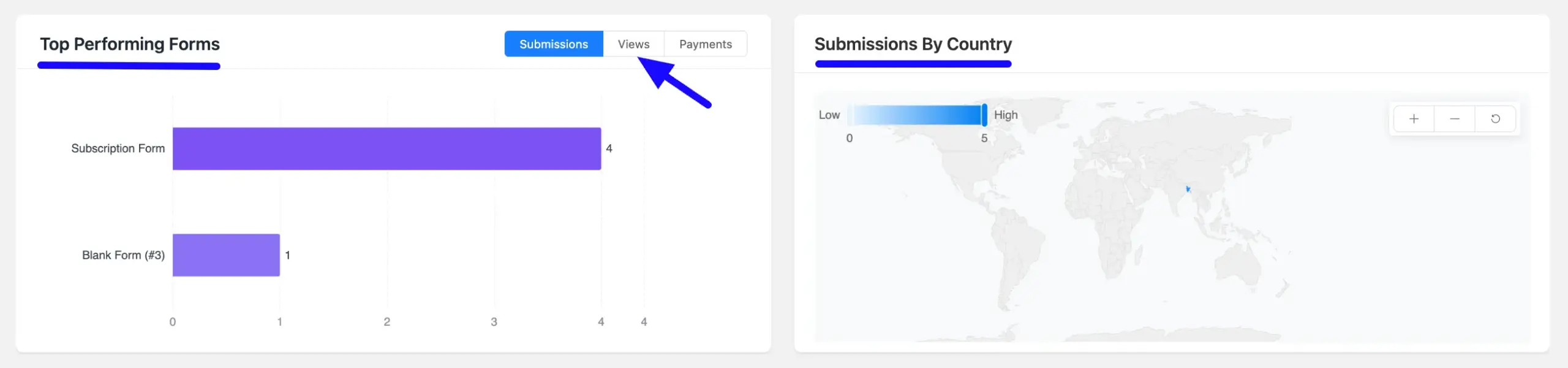This screenshot has height=368, width=1568.
Task: Click the highlighted country on the map
Action: pos(1188,189)
